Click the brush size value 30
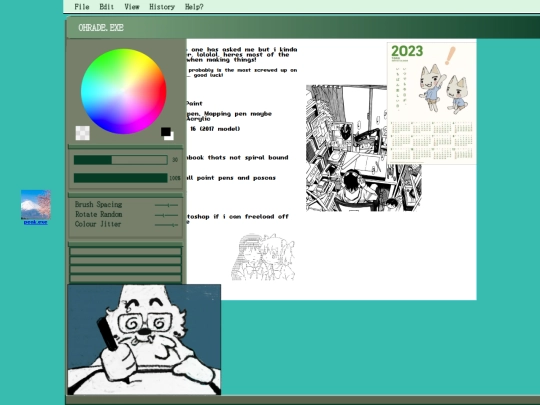This screenshot has height=405, width=540. point(175,160)
